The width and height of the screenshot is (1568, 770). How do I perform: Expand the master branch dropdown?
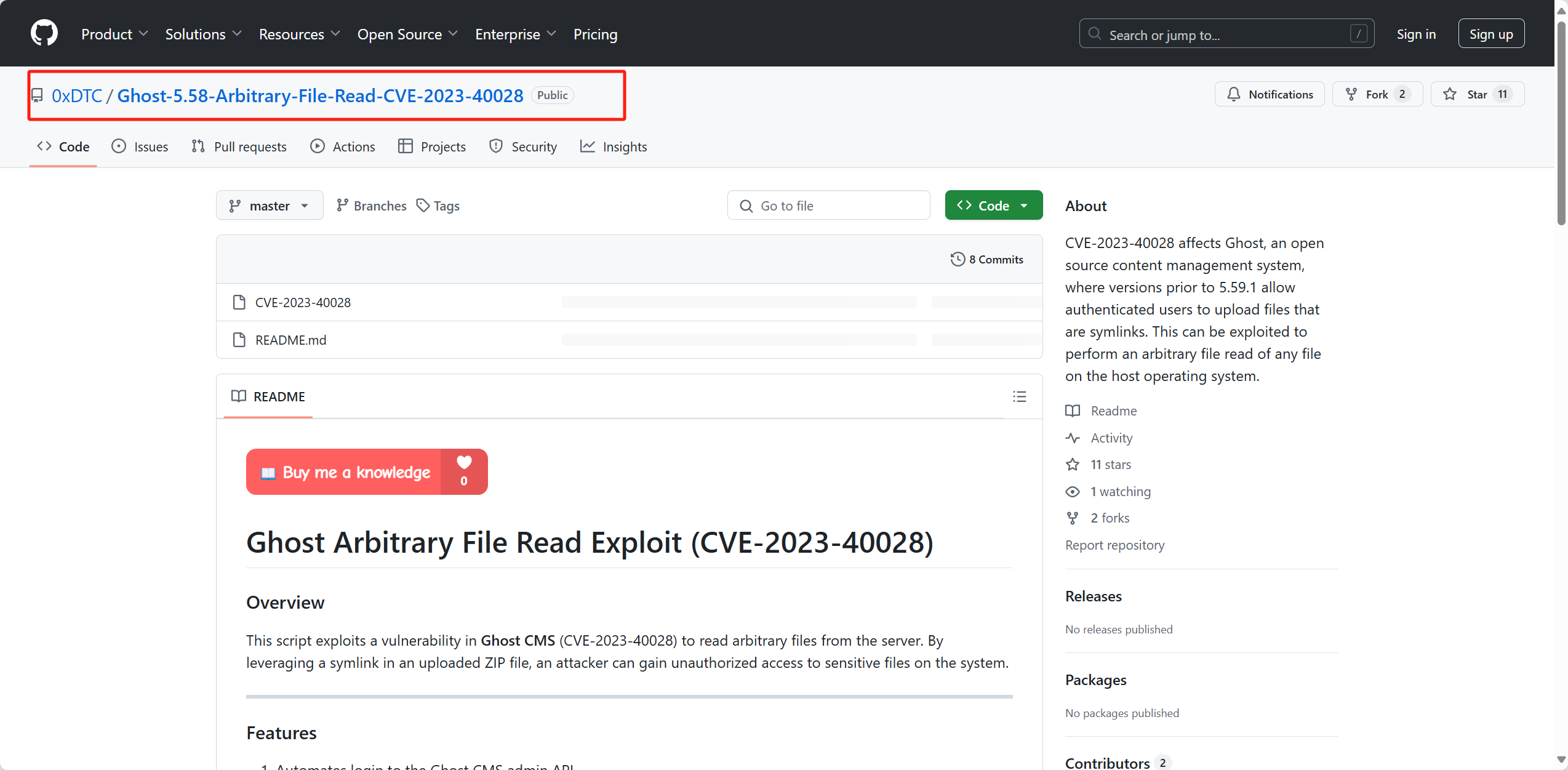[x=269, y=206]
